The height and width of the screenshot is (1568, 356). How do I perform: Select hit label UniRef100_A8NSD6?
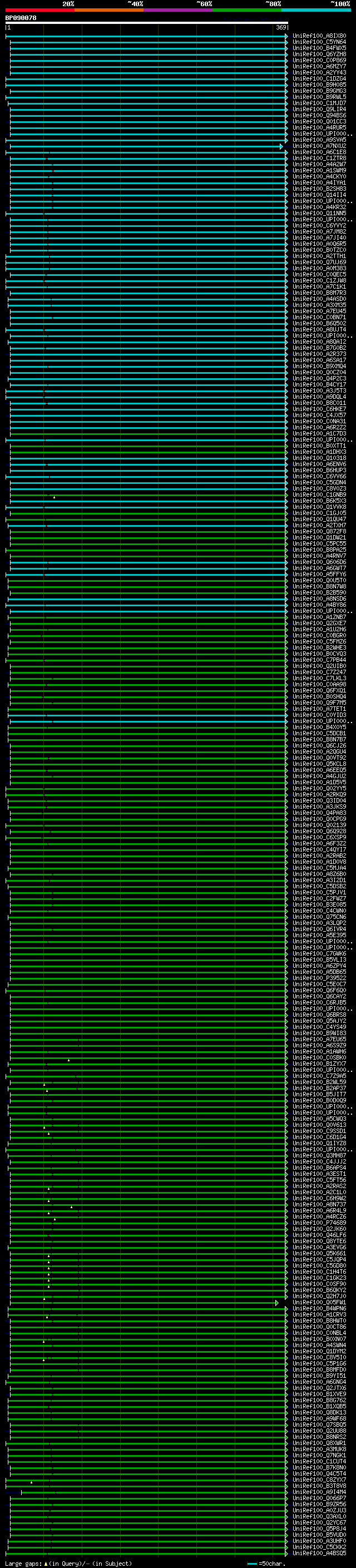pos(319,599)
